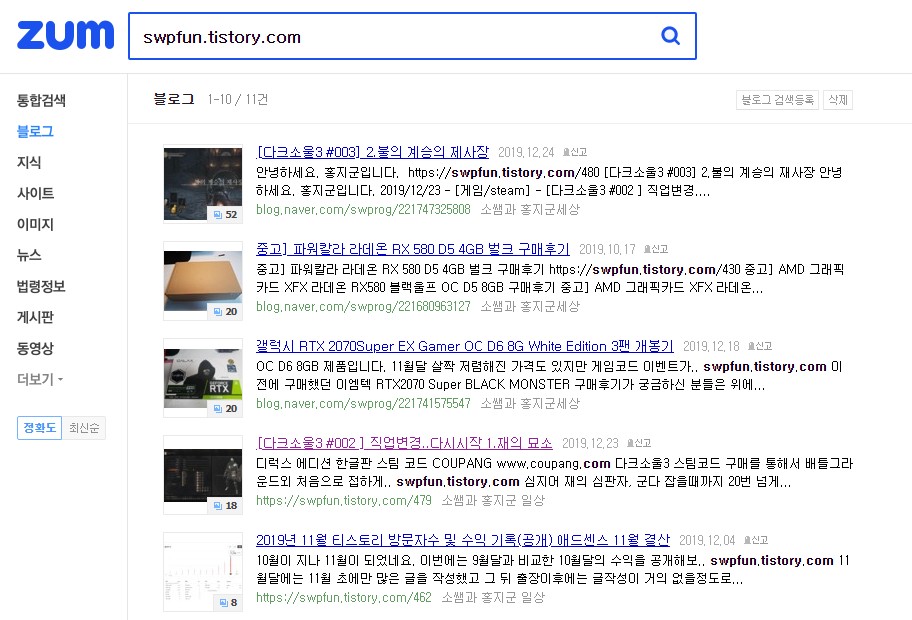Open the 통합검색 menu item
Image resolution: width=912 pixels, height=620 pixels.
tap(41, 100)
